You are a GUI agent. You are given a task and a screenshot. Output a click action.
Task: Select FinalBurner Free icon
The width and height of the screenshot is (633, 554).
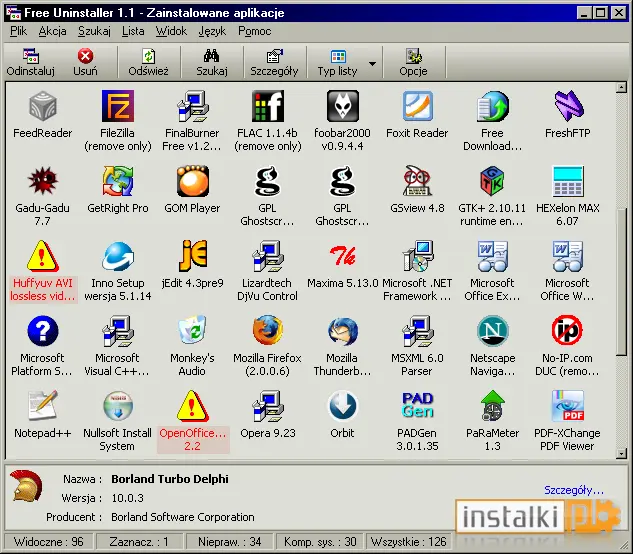(x=193, y=107)
